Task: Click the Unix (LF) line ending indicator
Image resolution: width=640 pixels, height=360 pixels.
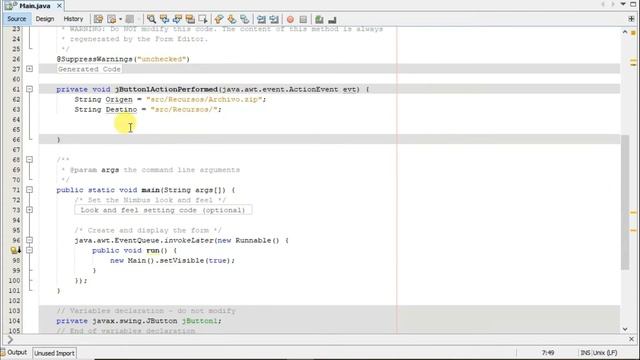Action: pos(605,353)
